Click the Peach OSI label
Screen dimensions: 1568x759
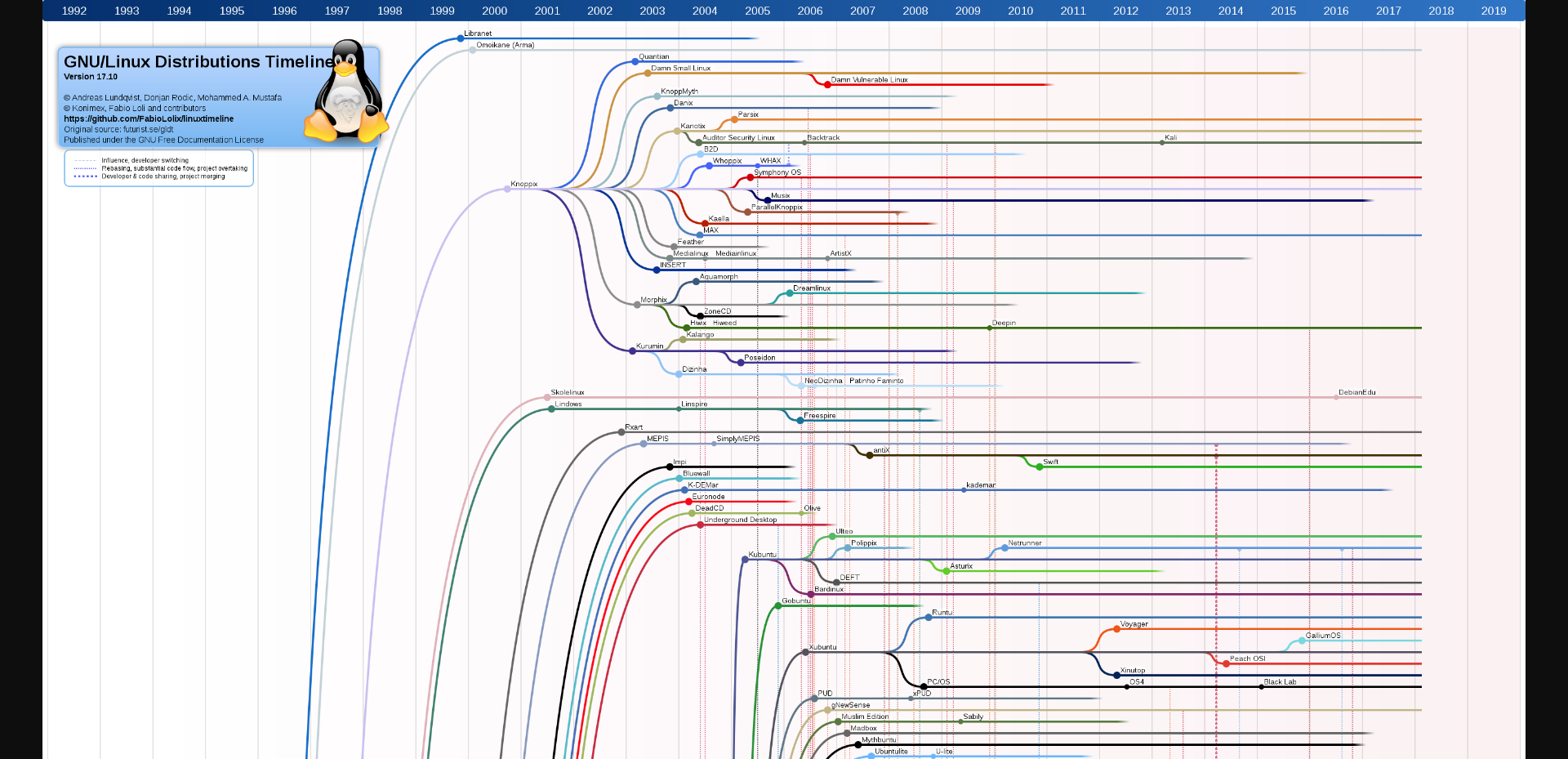(x=1248, y=659)
